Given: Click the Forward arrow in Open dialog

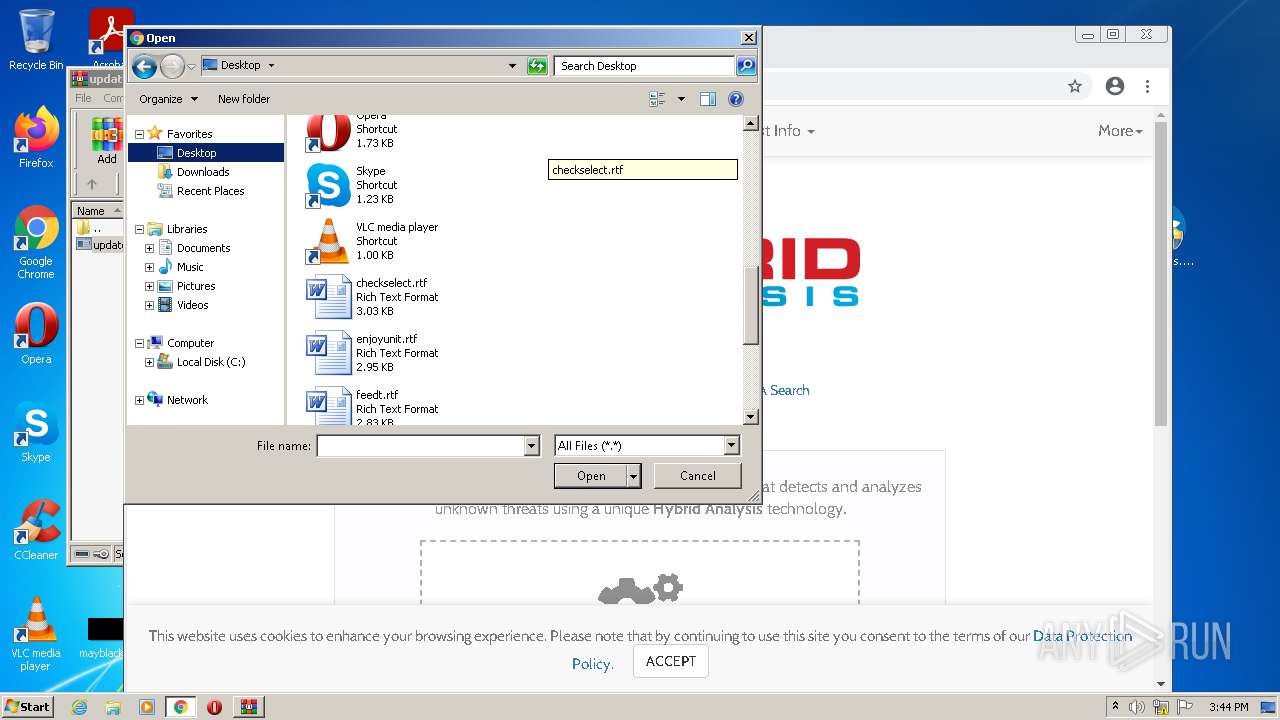Looking at the screenshot, I should [172, 66].
